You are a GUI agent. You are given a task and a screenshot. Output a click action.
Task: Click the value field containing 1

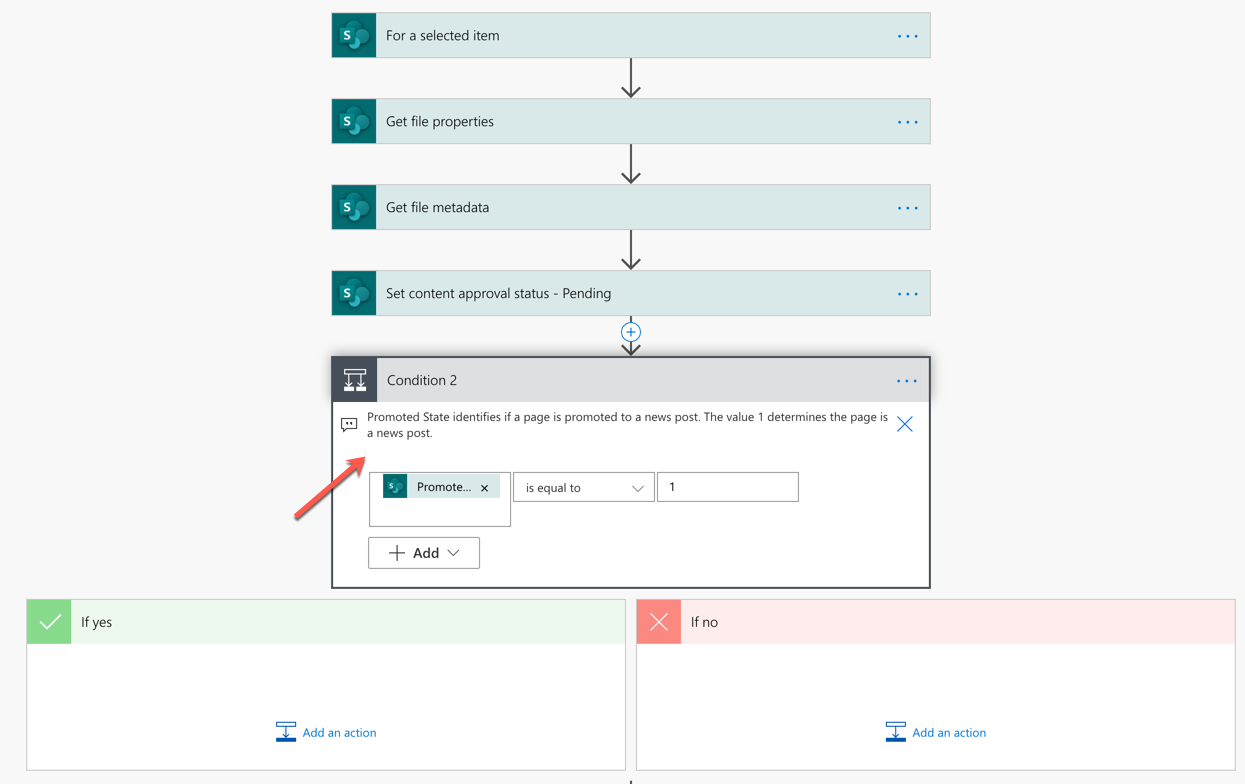[727, 487]
